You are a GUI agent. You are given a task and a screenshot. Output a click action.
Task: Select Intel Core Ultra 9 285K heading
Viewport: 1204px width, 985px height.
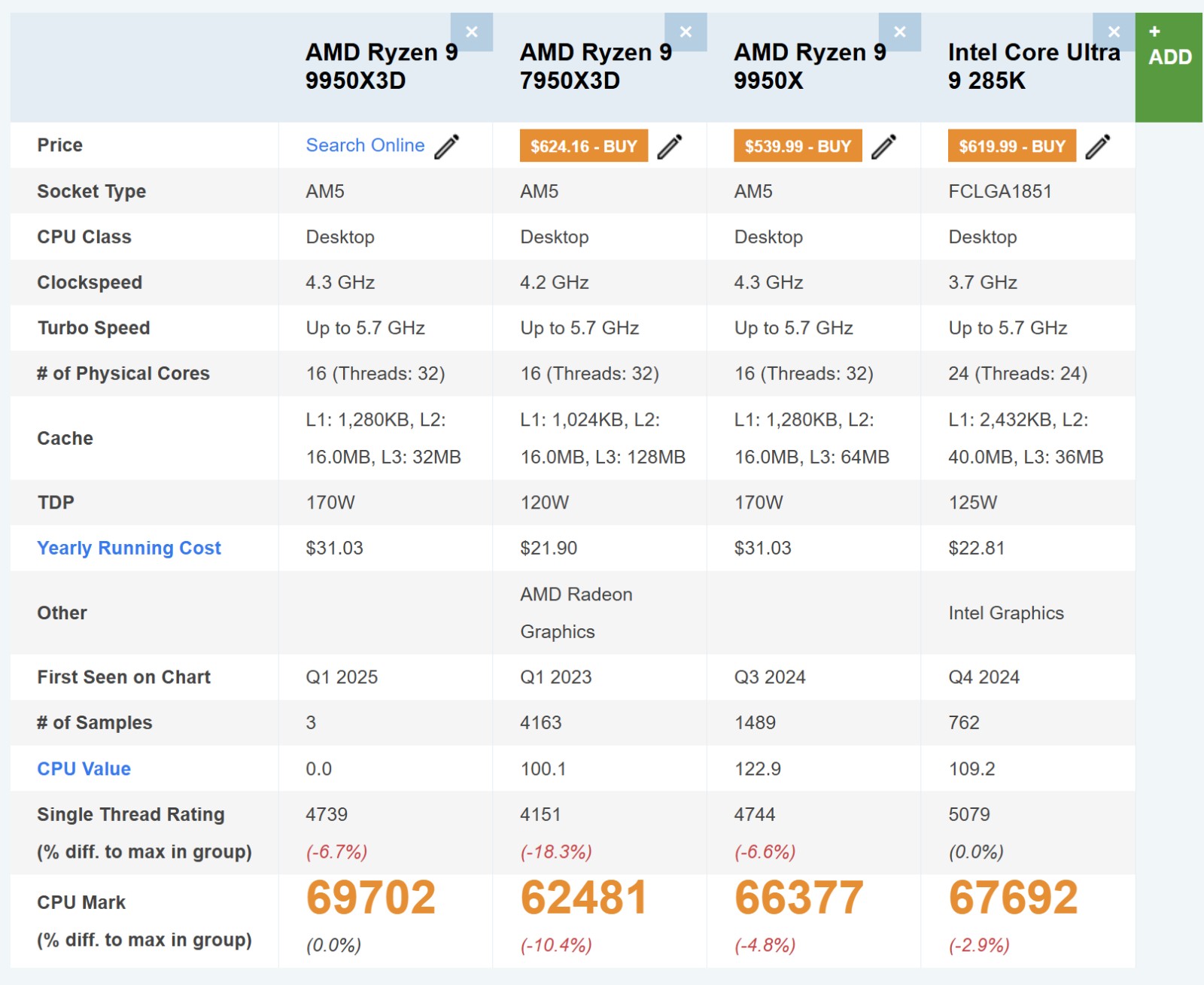[1034, 66]
